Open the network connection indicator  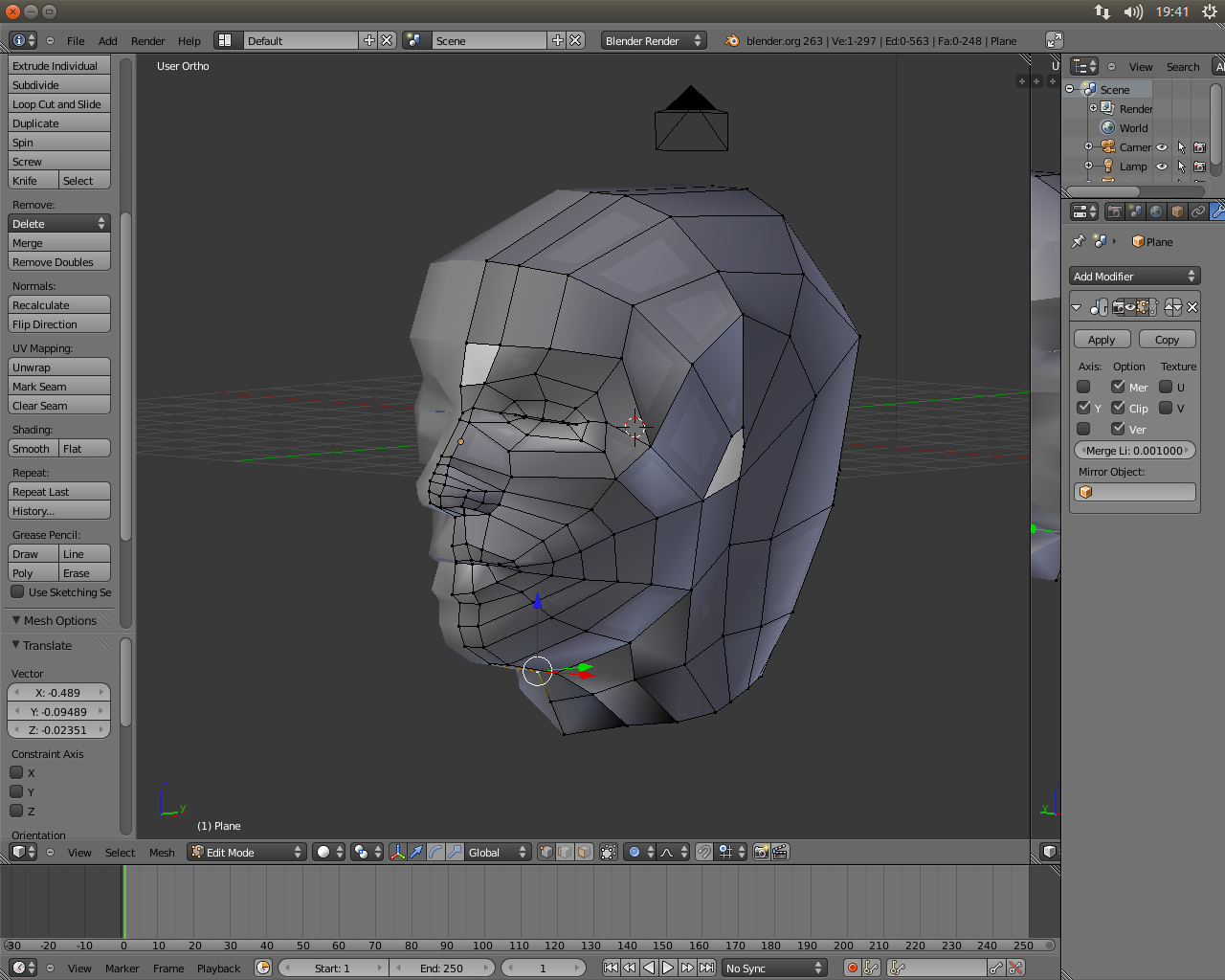[1102, 11]
